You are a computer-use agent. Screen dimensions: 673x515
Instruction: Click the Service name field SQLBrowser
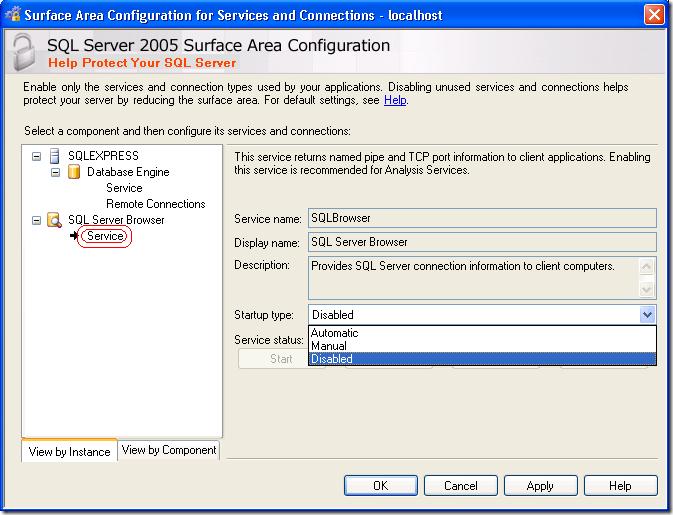(x=482, y=218)
